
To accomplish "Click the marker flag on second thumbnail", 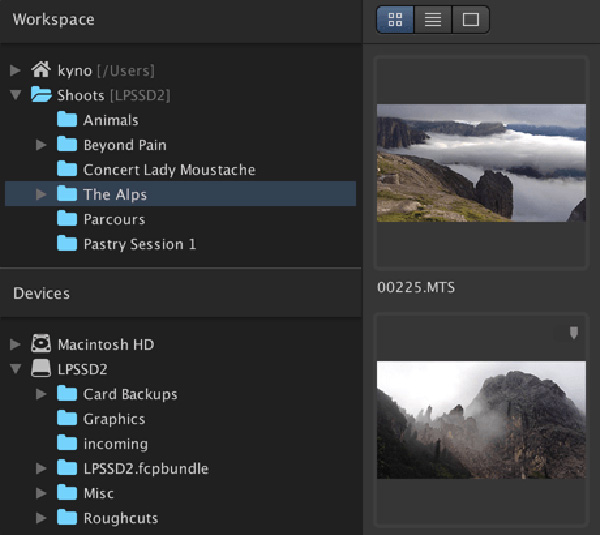I will click(574, 333).
